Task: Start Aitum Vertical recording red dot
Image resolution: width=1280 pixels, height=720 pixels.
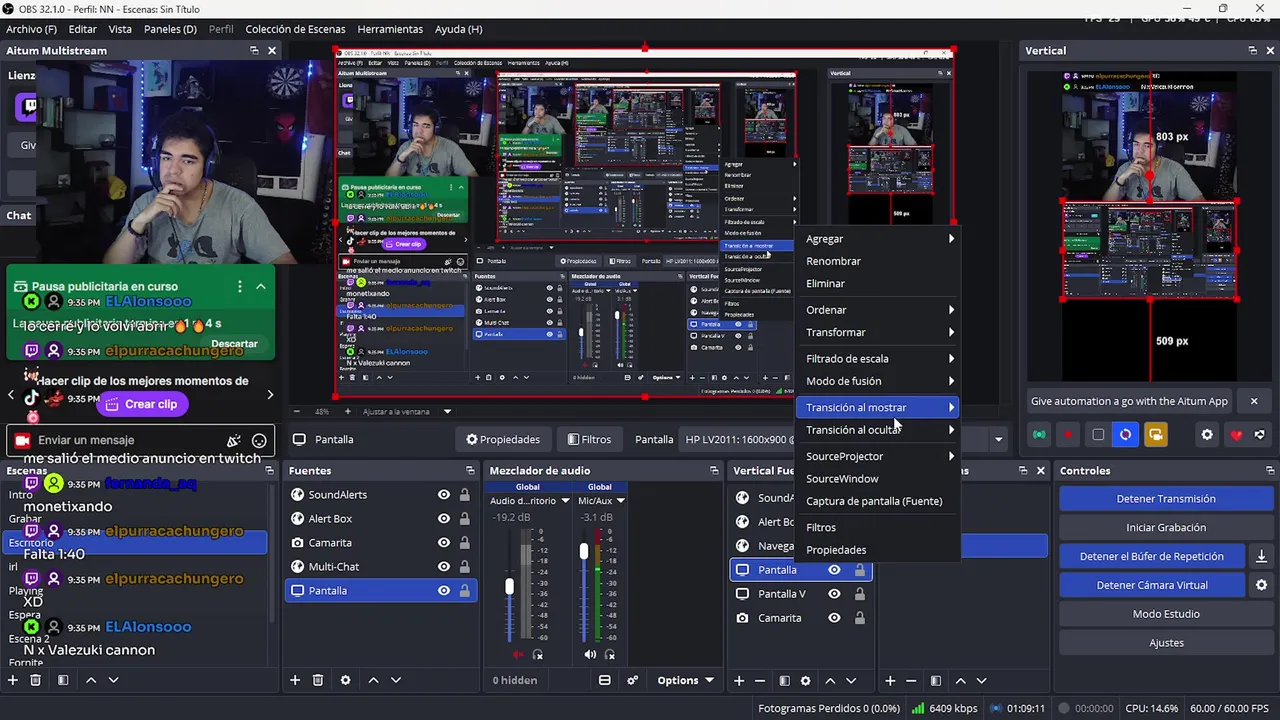Action: [x=1068, y=435]
